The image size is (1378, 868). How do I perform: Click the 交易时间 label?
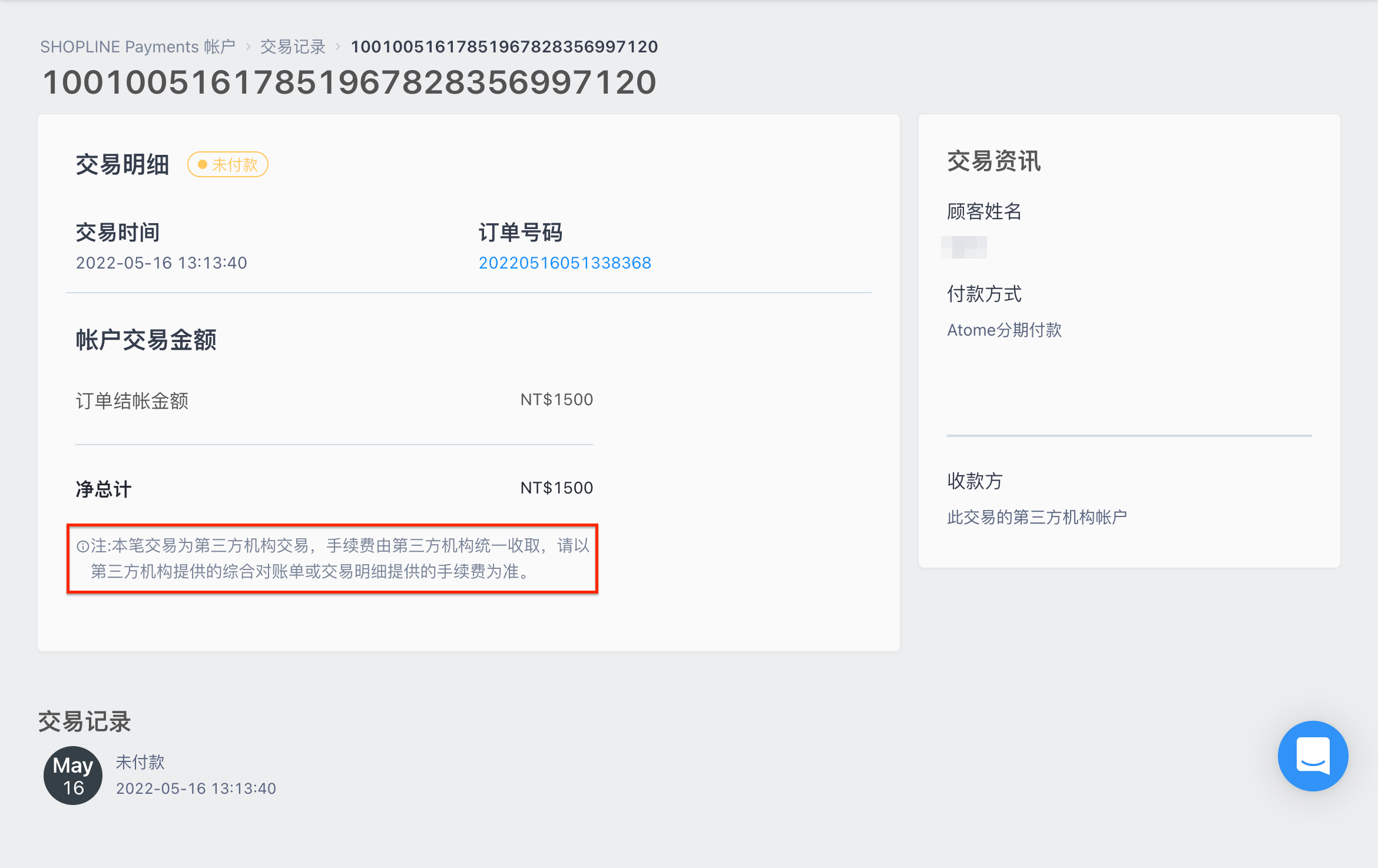(x=118, y=232)
